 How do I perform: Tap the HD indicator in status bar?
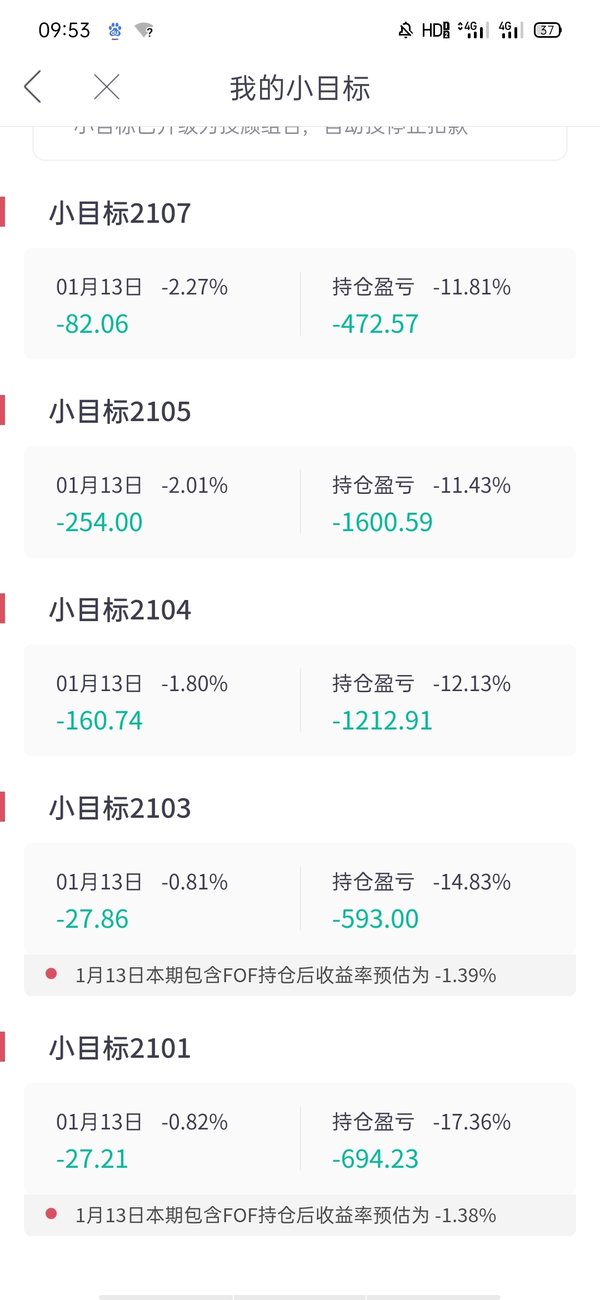[x=435, y=30]
